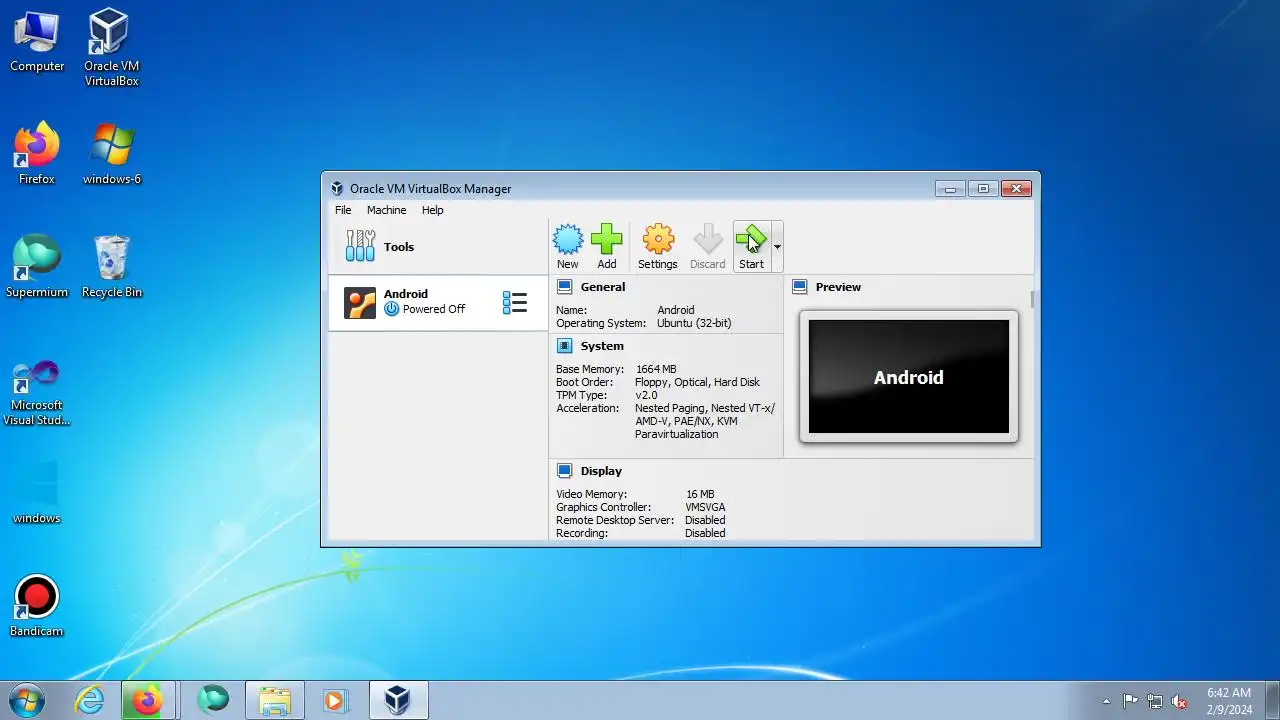Viewport: 1280px width, 720px height.
Task: Click the Add machine green plus icon
Action: pyautogui.click(x=606, y=246)
